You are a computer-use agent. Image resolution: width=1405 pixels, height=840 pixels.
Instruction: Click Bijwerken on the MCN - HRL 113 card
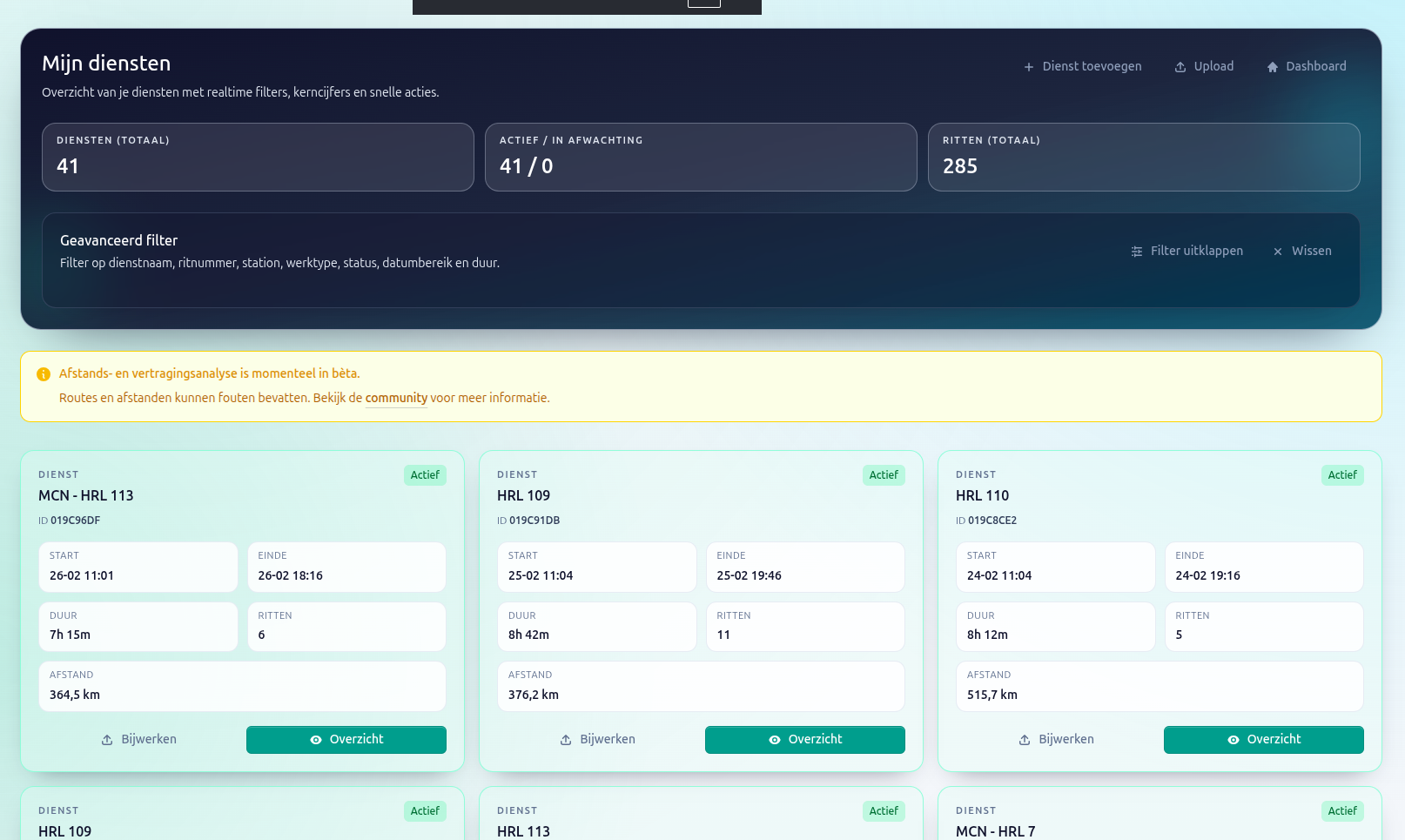pos(138,739)
